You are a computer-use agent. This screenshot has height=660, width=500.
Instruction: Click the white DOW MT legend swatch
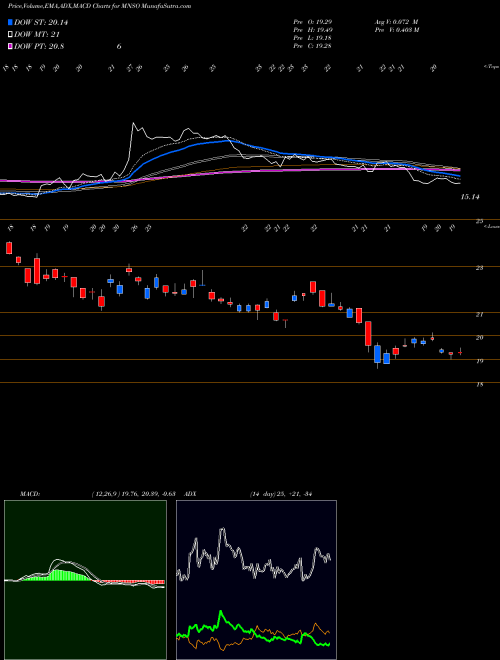[x=10, y=35]
